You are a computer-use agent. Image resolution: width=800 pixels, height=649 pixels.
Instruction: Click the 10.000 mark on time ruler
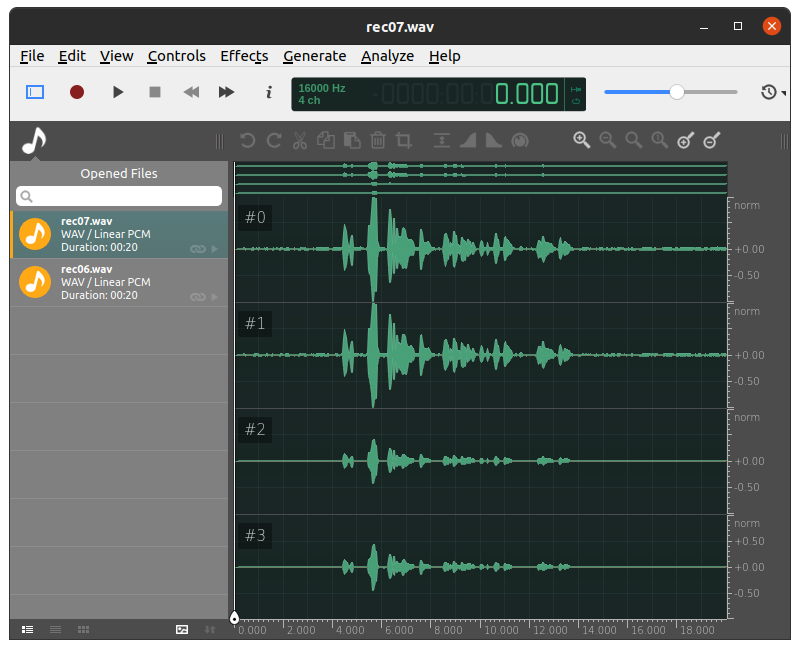[501, 630]
